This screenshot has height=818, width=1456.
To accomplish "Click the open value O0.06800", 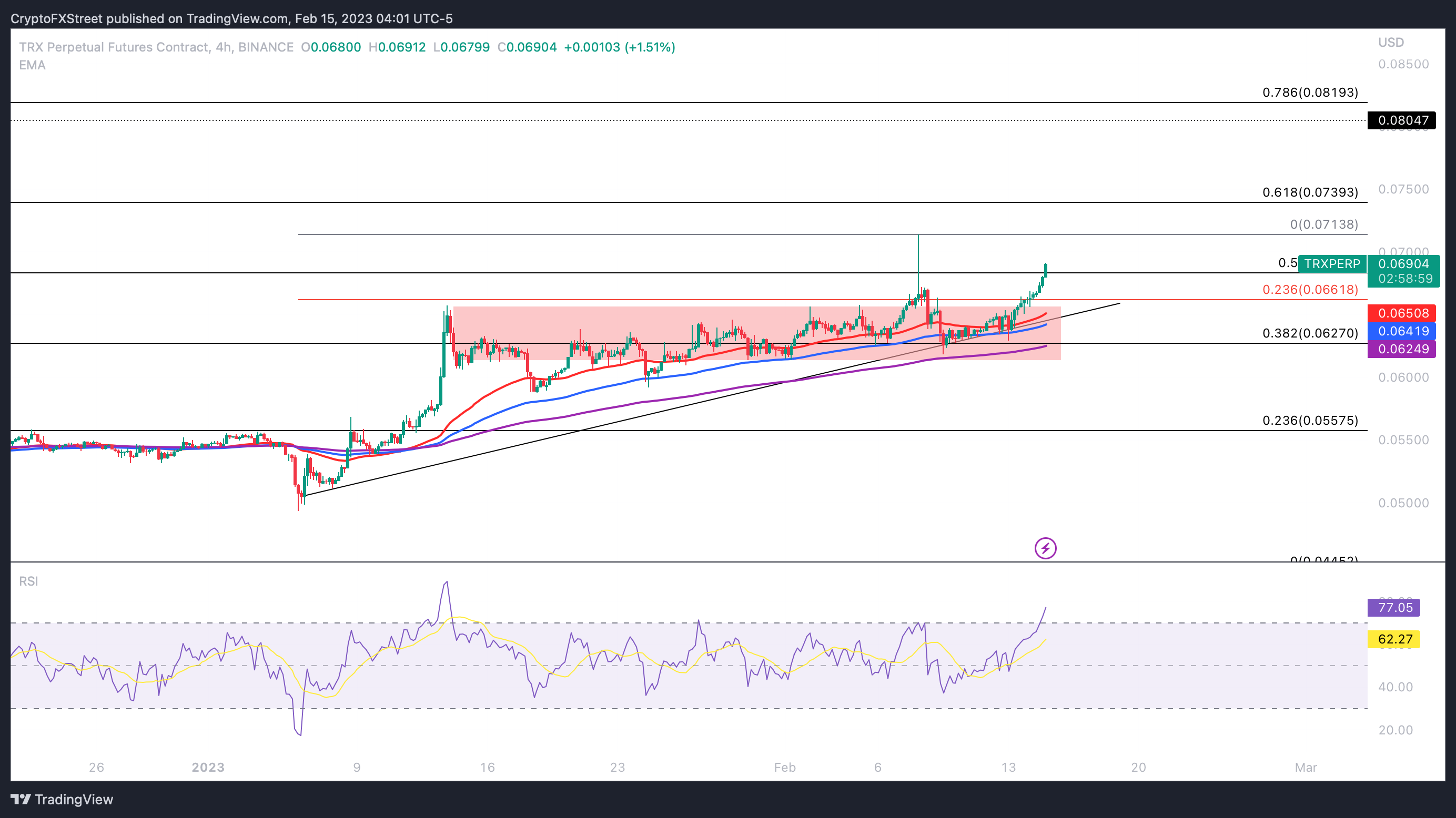I will point(331,47).
